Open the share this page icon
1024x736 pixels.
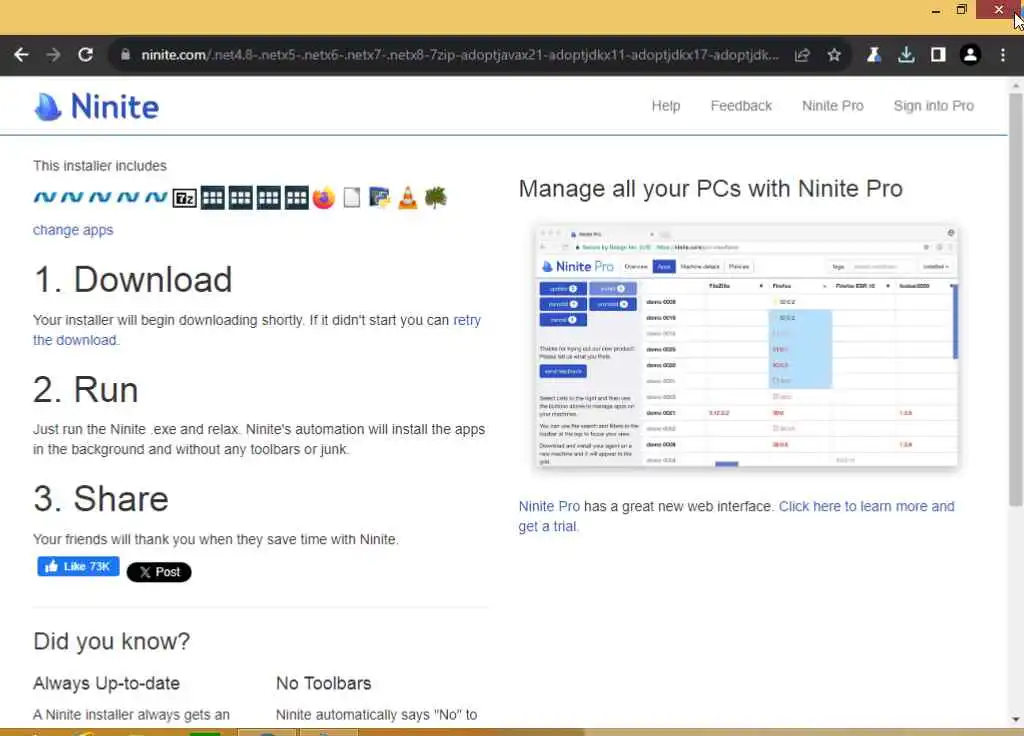pyautogui.click(x=802, y=55)
